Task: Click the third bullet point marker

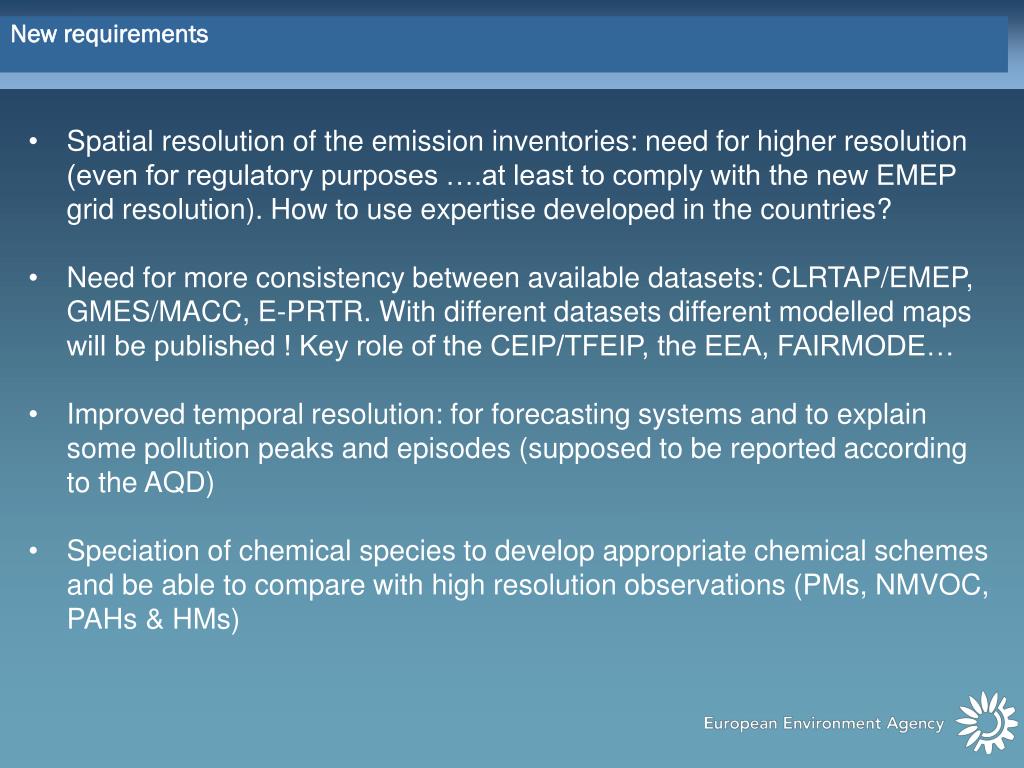Action: tap(33, 415)
